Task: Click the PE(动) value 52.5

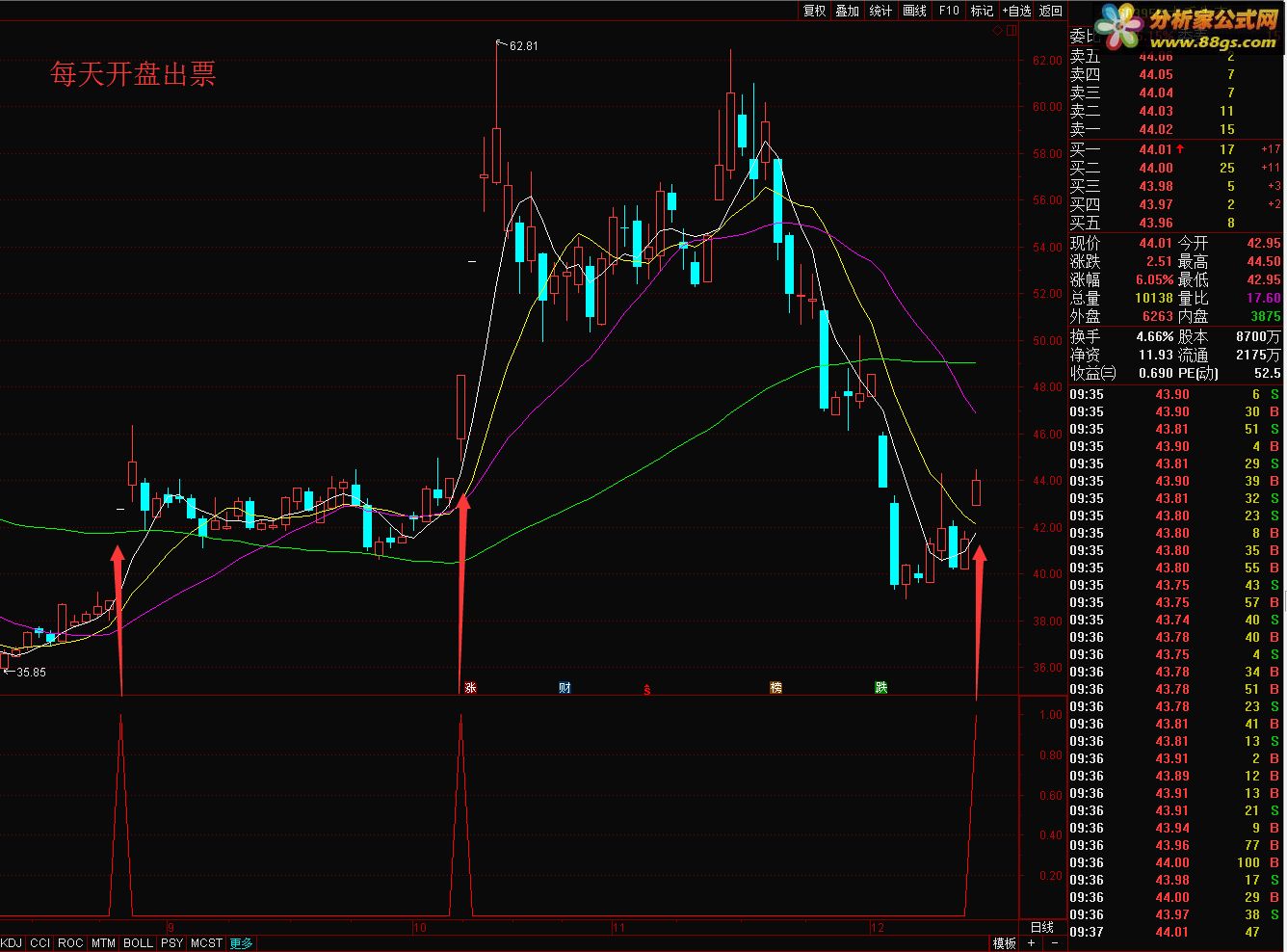Action: click(1268, 373)
